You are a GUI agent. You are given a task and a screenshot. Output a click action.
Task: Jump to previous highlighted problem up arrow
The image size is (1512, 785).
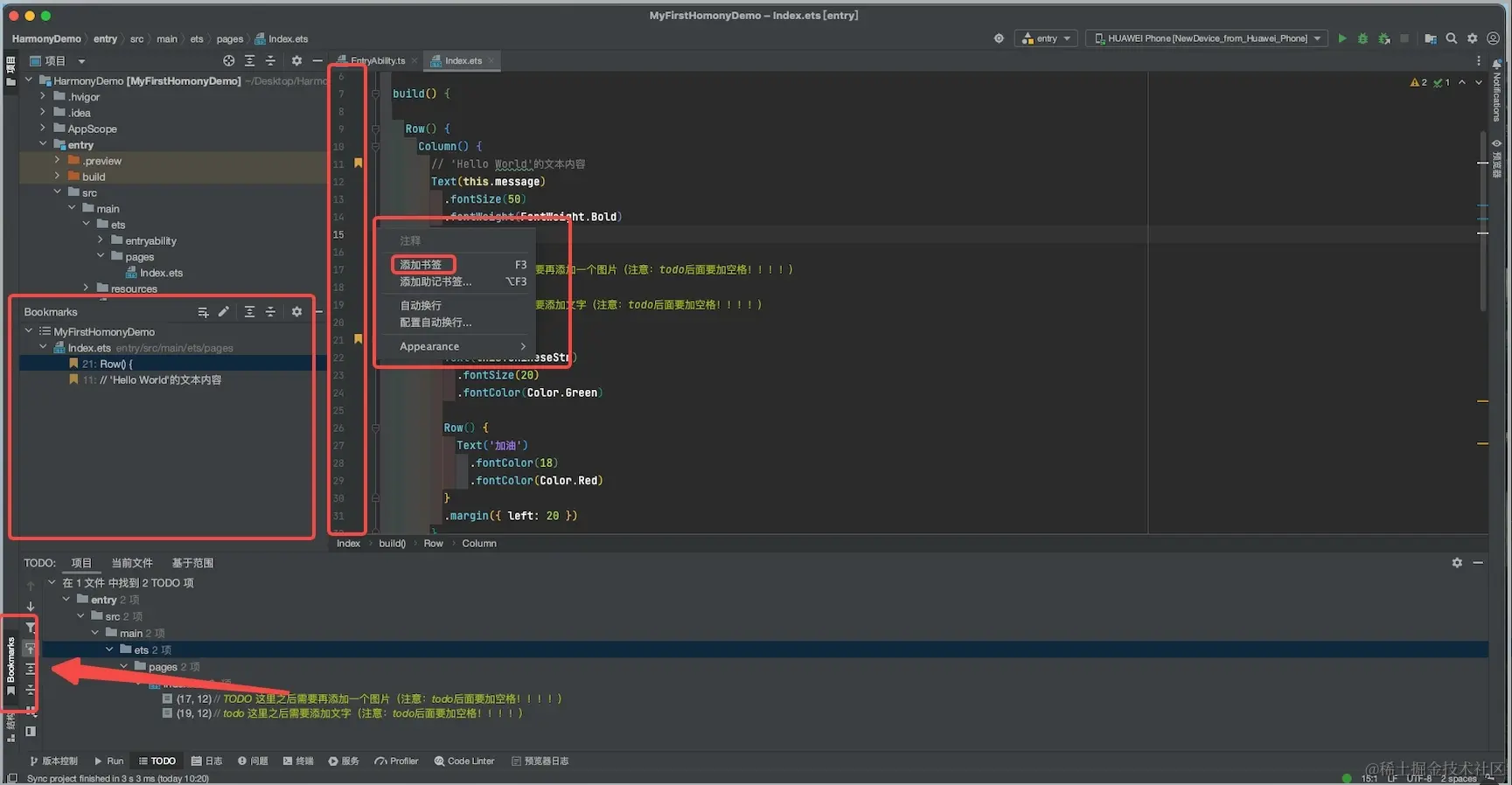(x=1462, y=82)
